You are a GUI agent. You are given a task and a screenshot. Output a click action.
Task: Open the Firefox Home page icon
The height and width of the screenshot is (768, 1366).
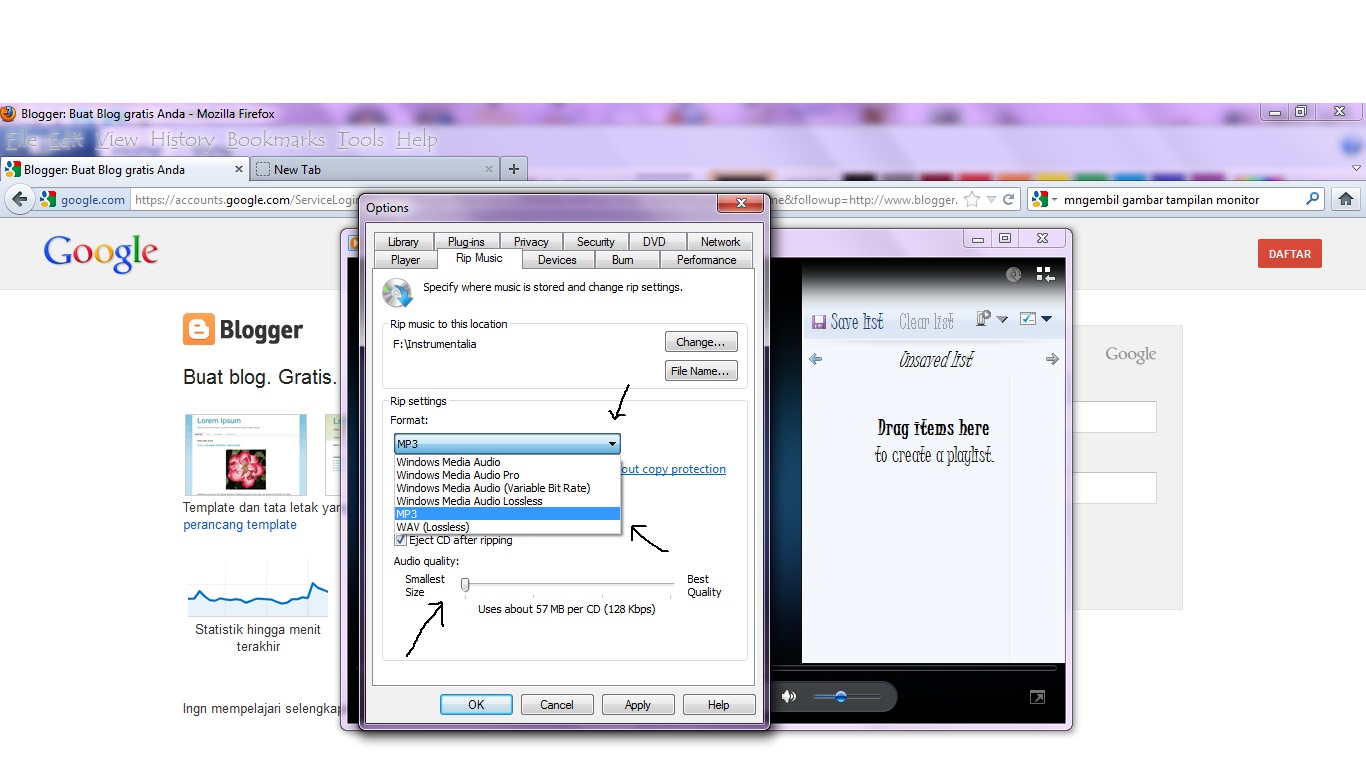click(x=1346, y=199)
